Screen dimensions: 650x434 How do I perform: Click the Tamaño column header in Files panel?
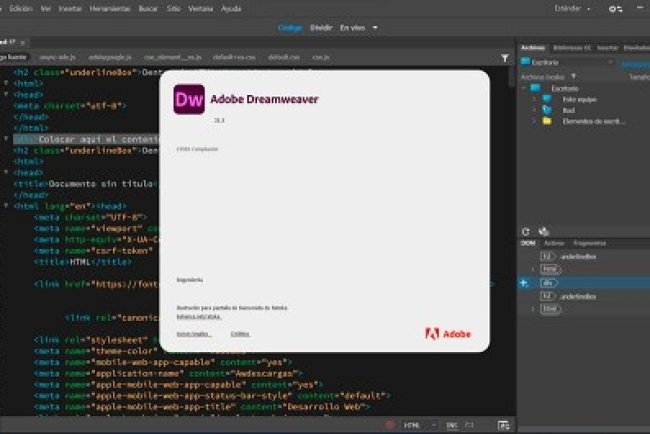tap(639, 77)
